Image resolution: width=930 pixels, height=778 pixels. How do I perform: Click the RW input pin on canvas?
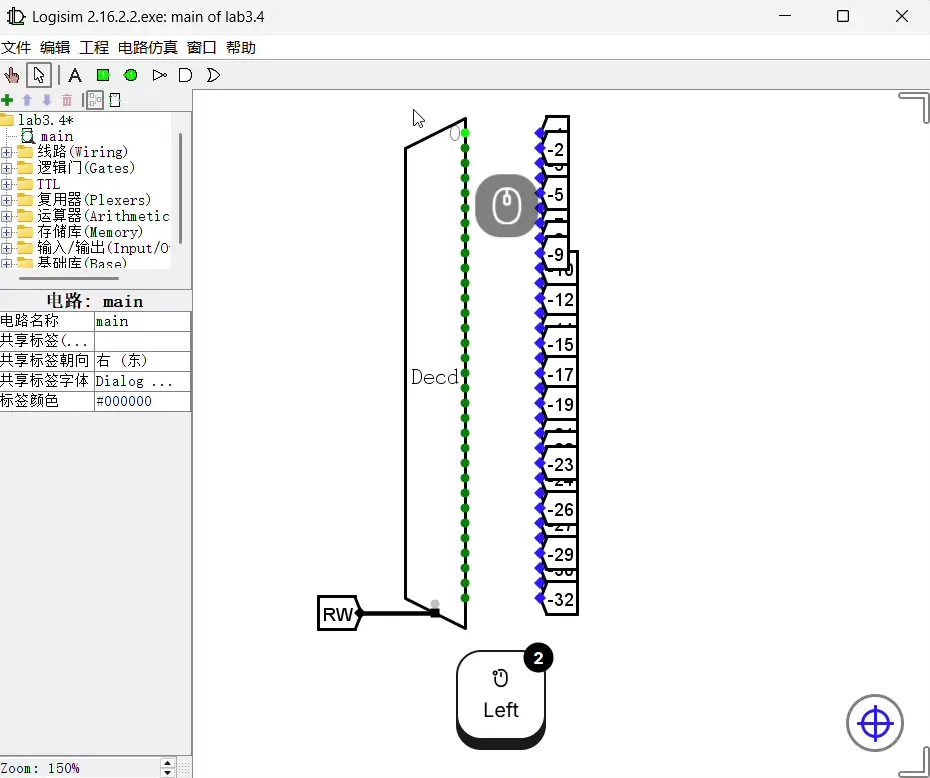coord(338,614)
